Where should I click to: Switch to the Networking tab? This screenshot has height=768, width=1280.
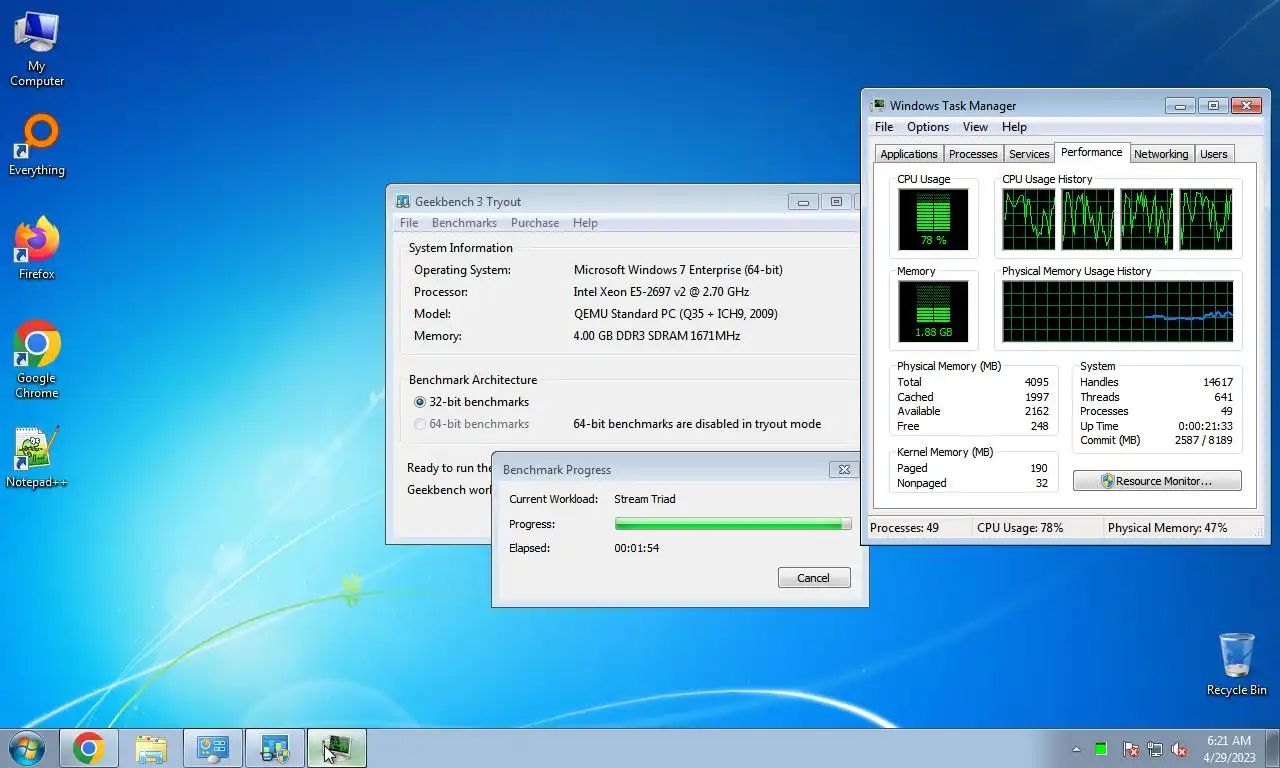tap(1161, 154)
